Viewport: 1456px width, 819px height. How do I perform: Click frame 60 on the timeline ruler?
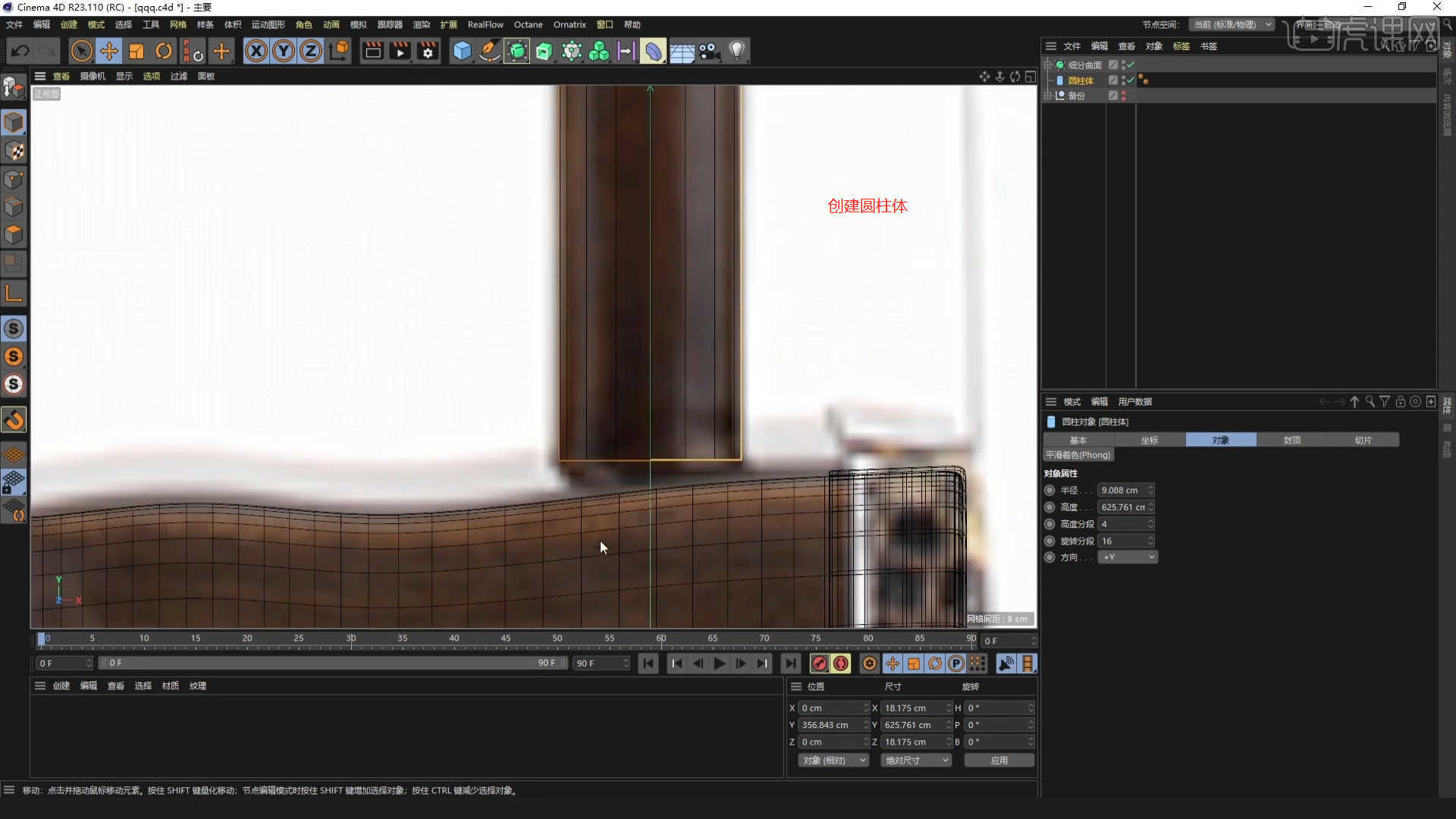coord(661,639)
